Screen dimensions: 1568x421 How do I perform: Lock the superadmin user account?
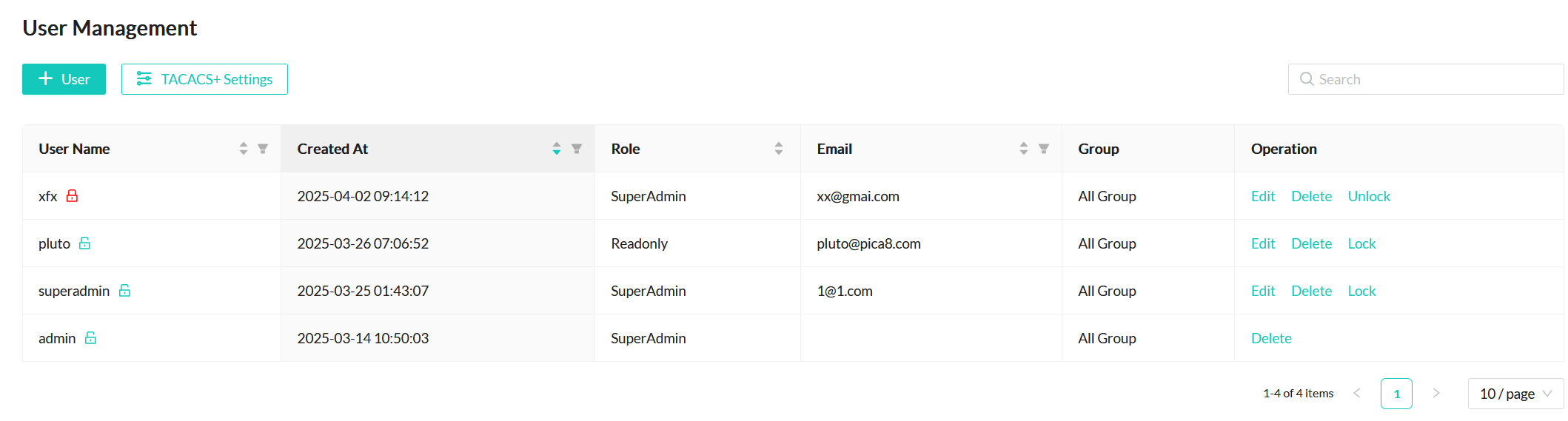click(1361, 291)
